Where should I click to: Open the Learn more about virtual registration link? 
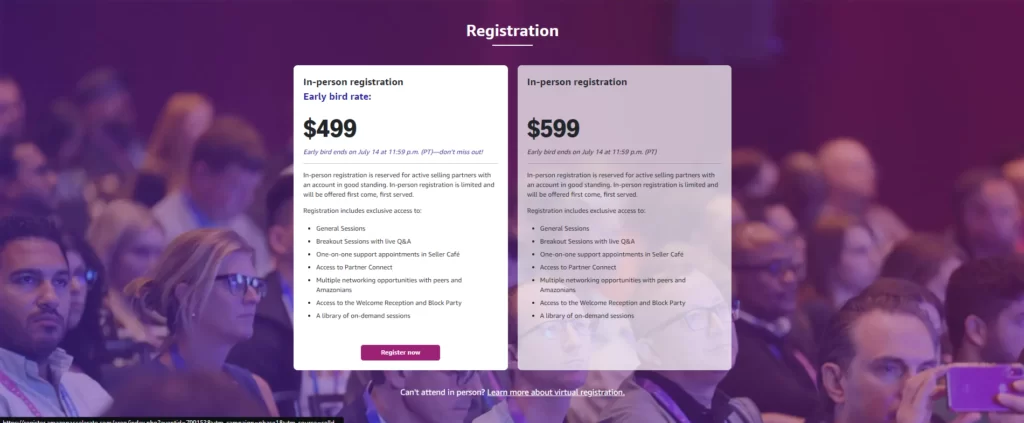tap(556, 392)
